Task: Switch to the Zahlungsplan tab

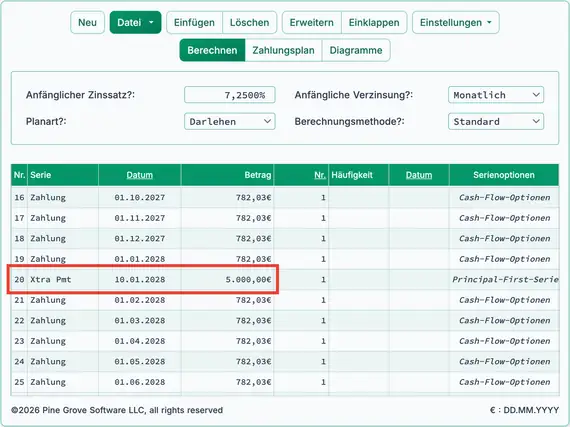Action: click(283, 50)
